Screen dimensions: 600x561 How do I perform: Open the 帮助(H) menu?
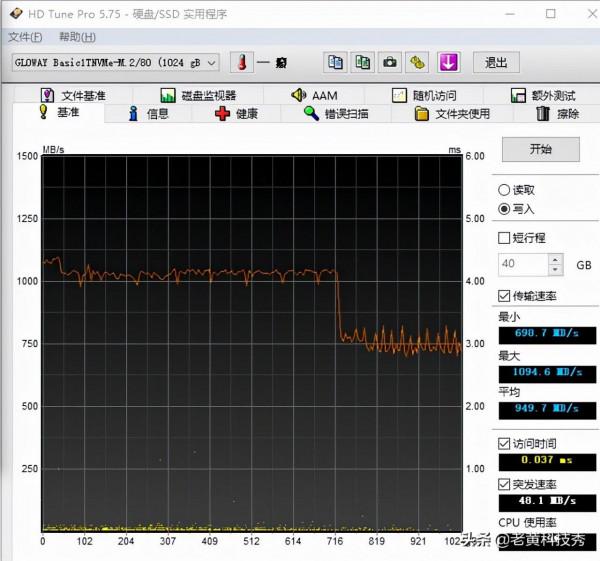coord(77,37)
